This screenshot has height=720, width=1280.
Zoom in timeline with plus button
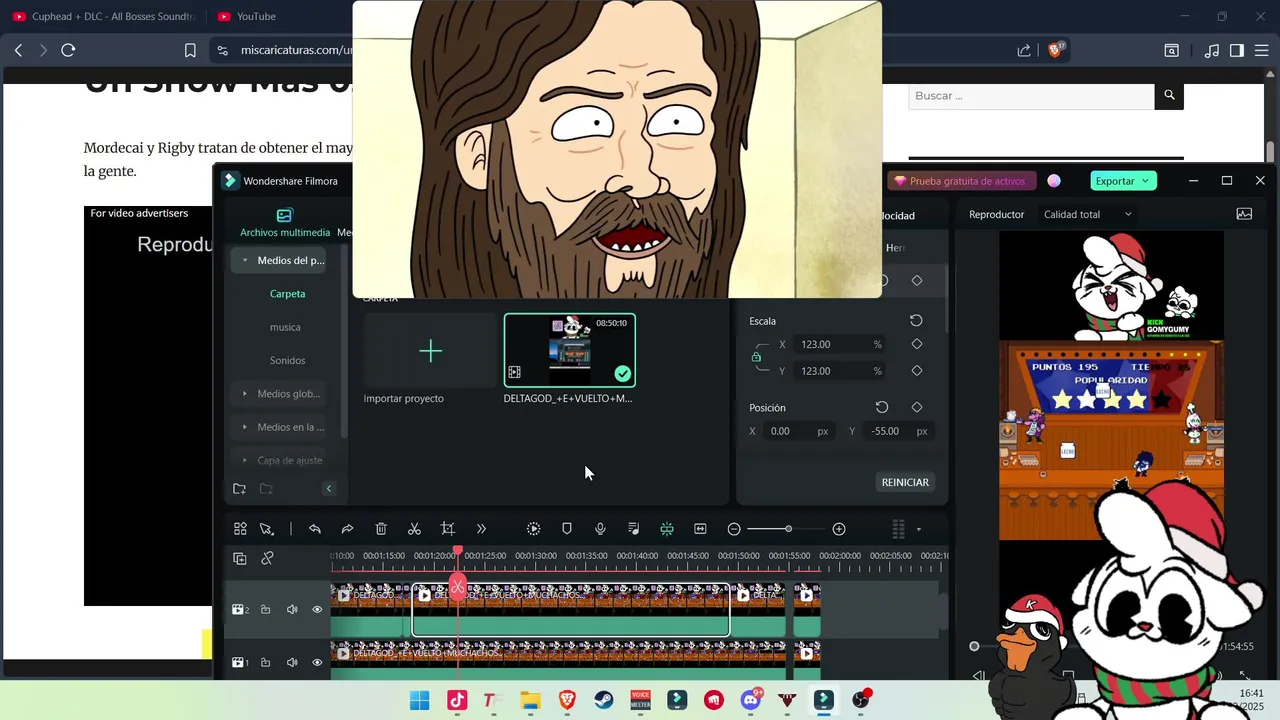pyautogui.click(x=839, y=529)
